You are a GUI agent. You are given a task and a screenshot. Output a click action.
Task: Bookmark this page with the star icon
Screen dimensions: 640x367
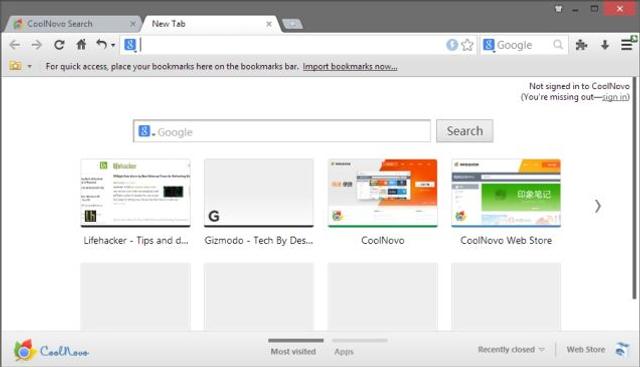coord(467,44)
